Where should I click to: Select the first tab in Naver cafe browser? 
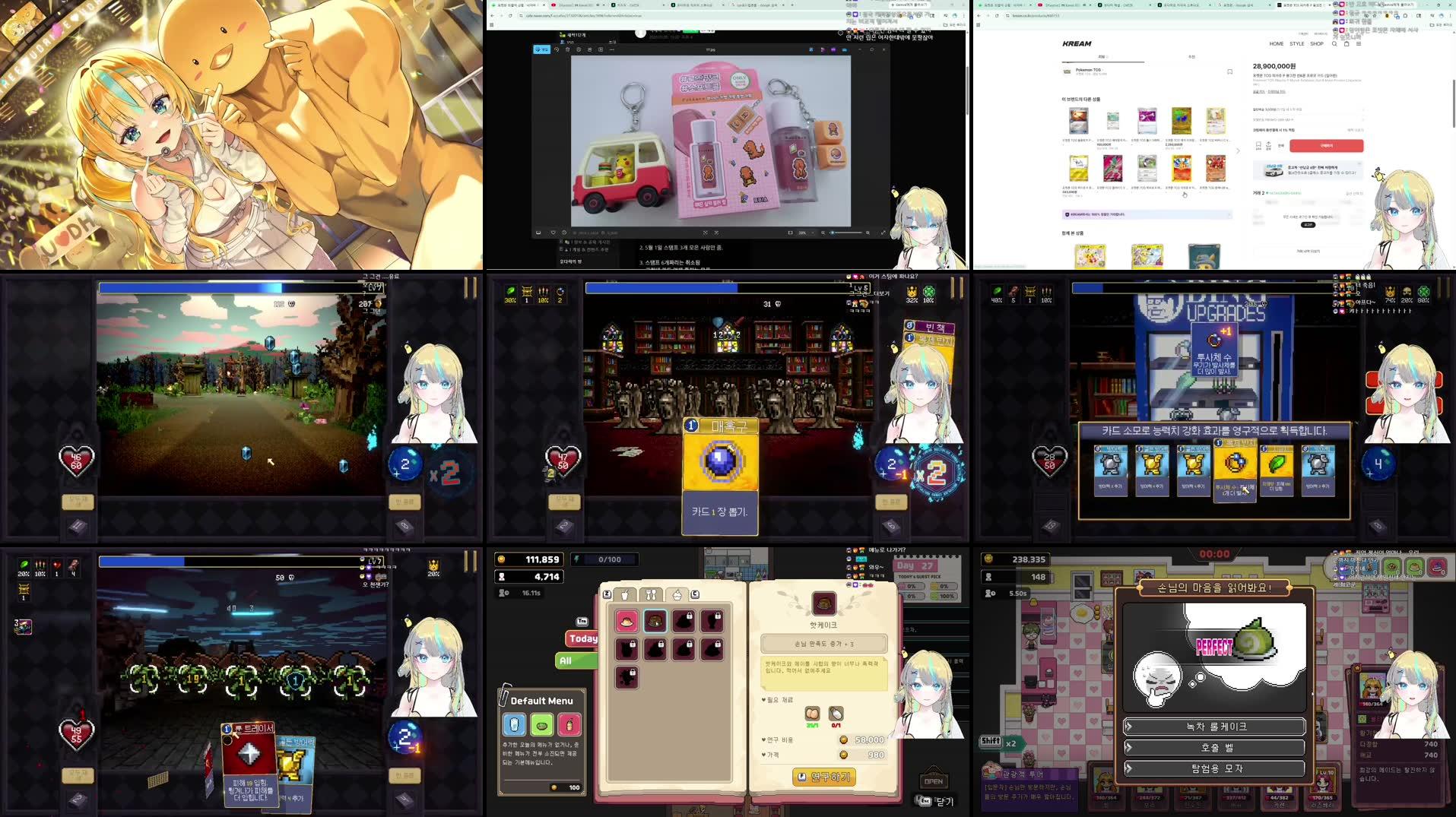pos(517,5)
